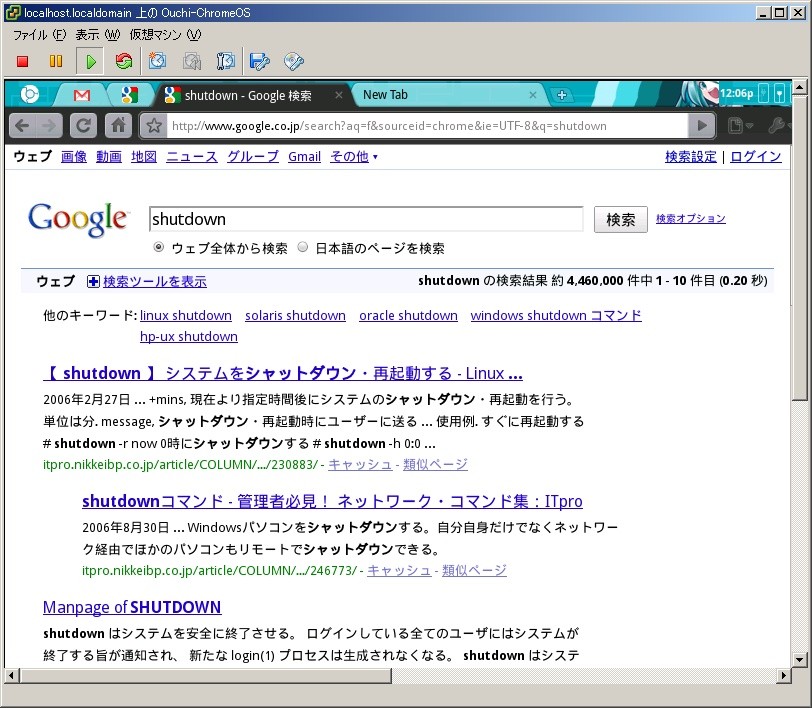Click the horizontal scrollbar right arrow

784,675
